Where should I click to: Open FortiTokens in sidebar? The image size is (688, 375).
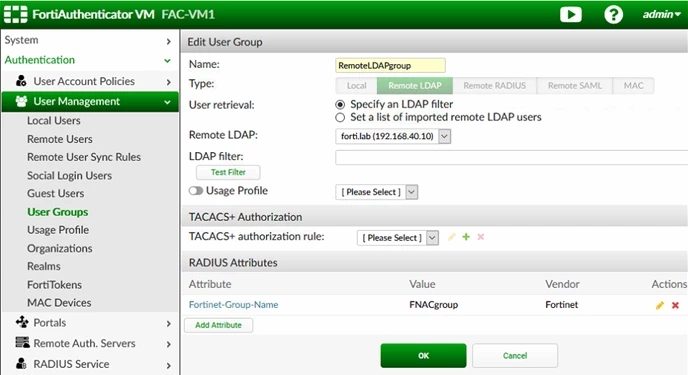[x=54, y=285]
